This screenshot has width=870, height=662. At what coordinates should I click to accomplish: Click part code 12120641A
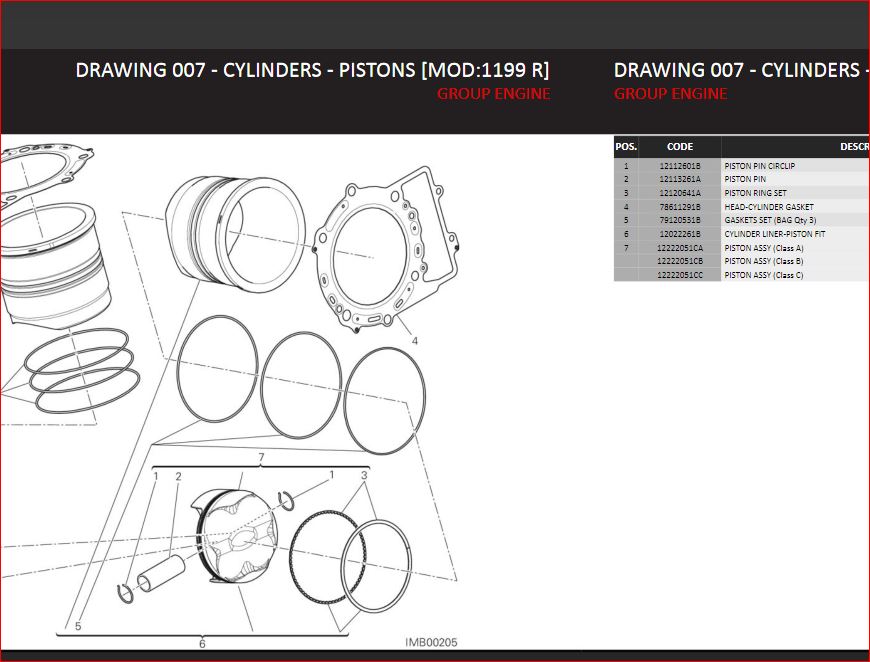[x=679, y=193]
